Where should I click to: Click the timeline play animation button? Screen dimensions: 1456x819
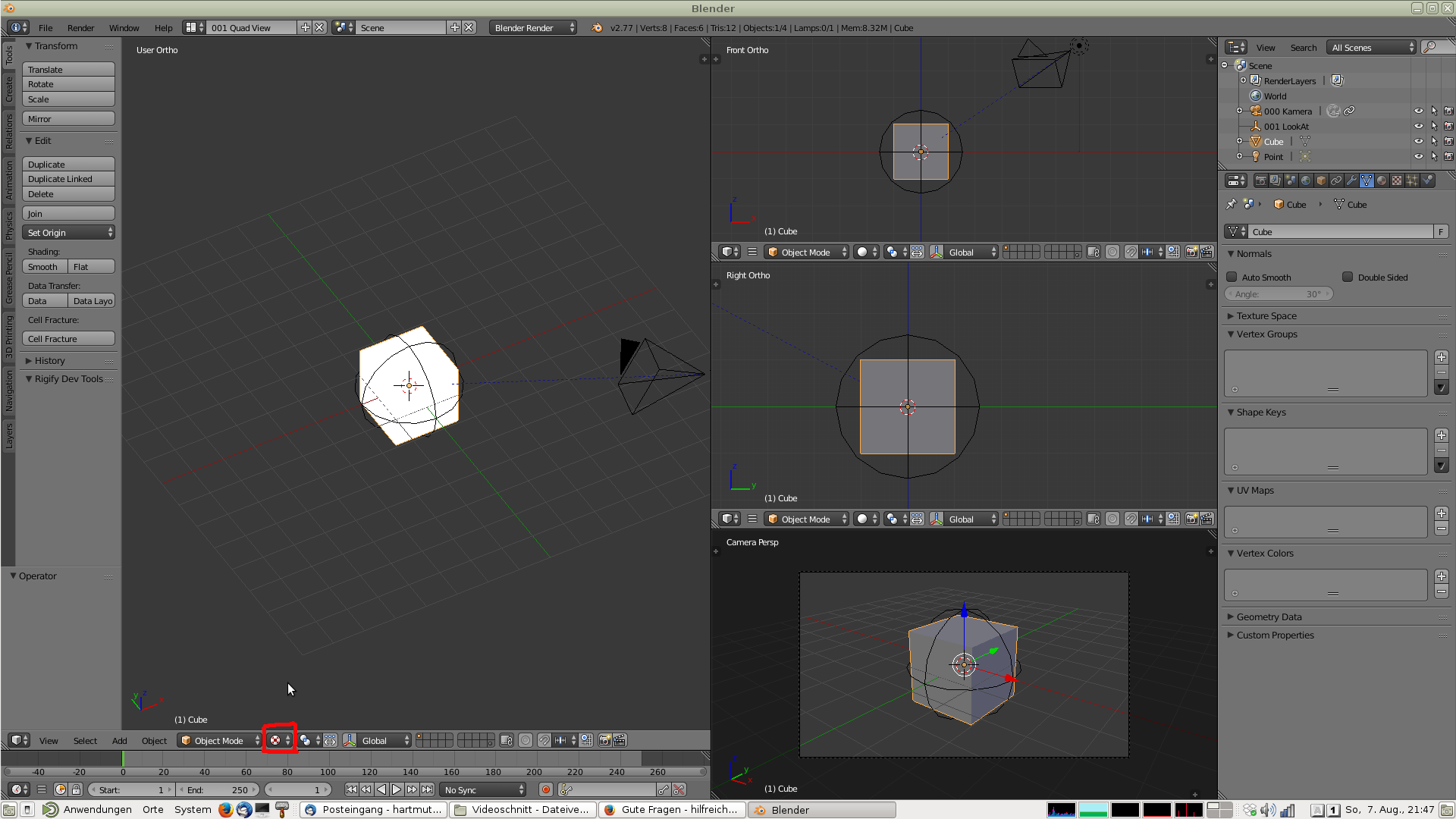tap(397, 789)
